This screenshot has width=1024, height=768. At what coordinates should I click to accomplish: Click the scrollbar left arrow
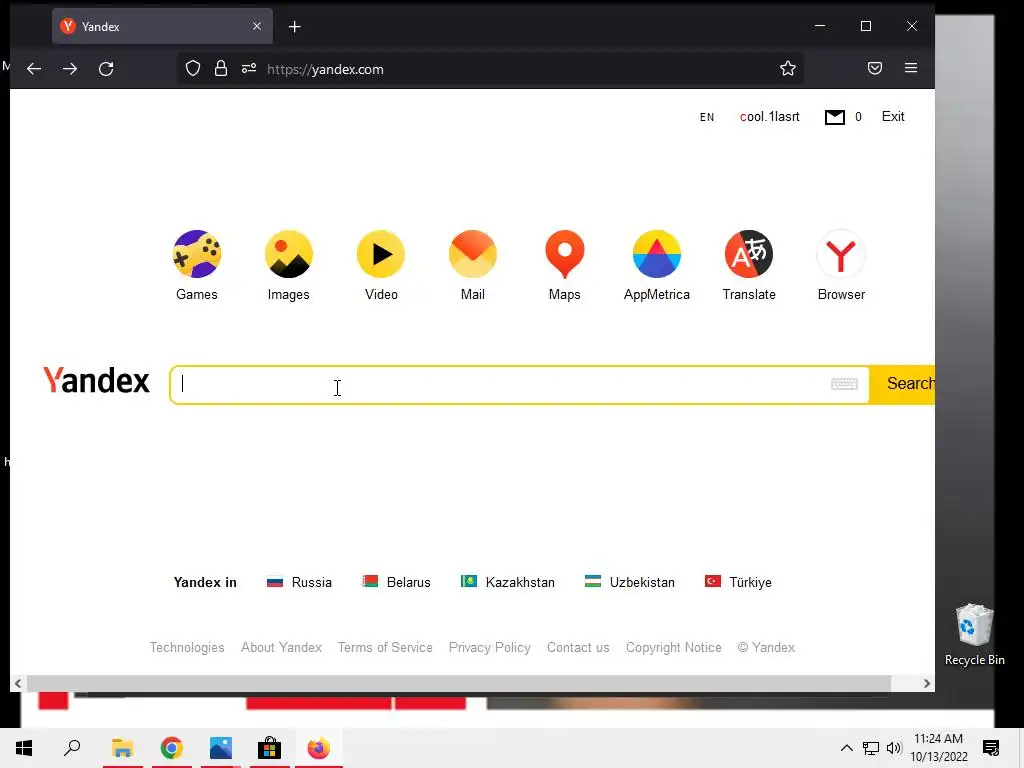18,683
